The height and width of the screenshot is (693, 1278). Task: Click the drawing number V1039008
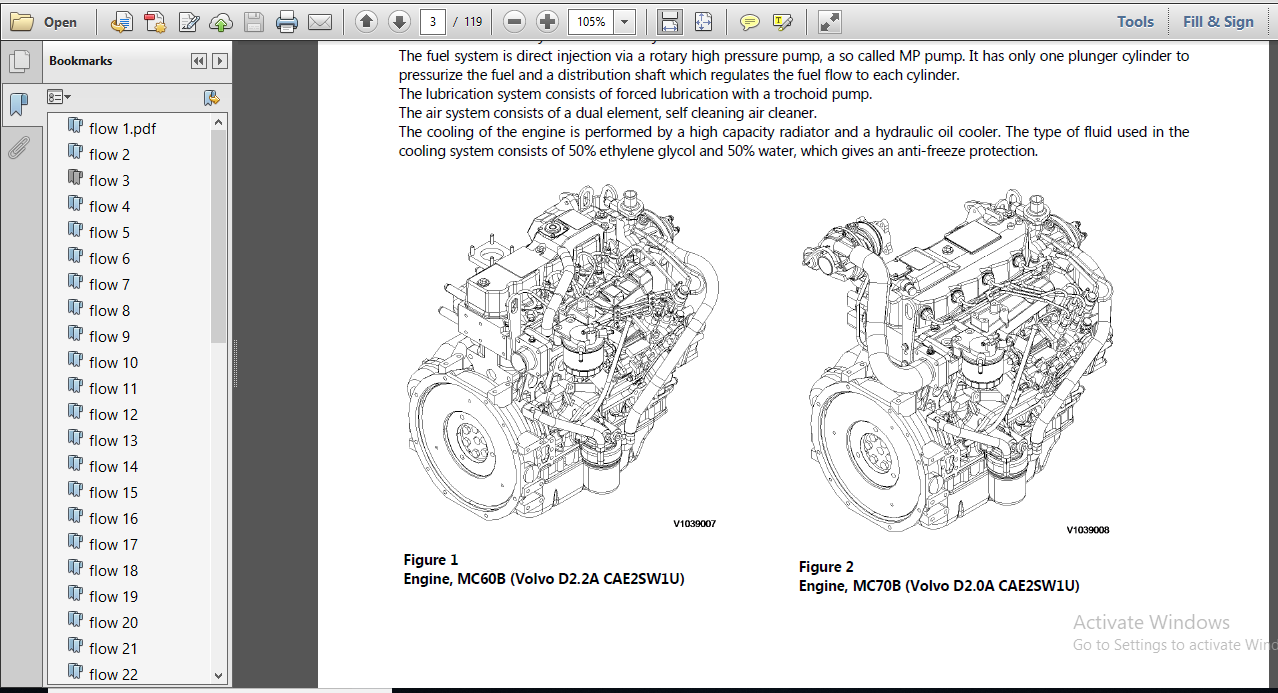click(x=1087, y=530)
